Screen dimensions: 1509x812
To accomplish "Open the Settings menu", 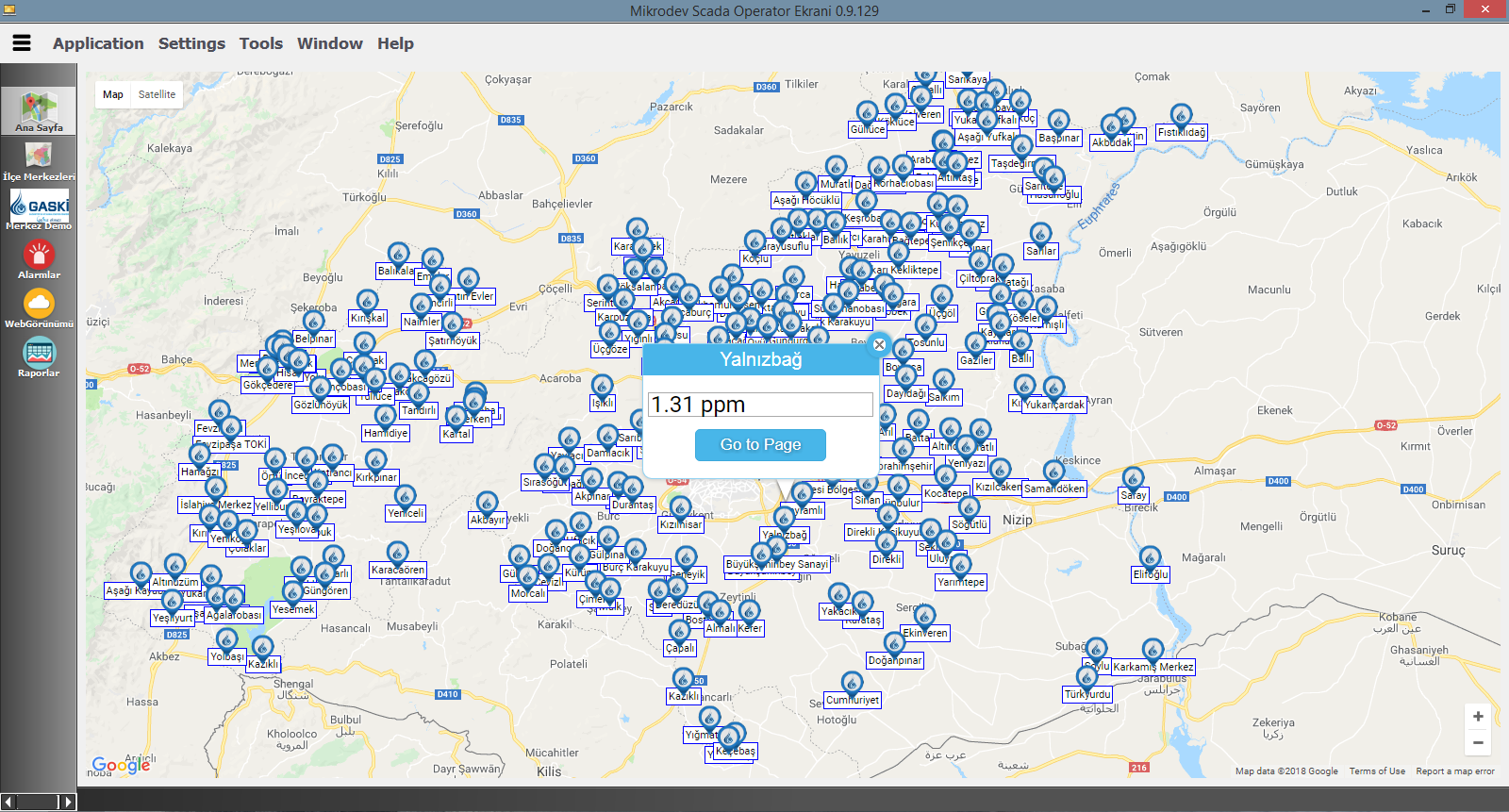I will (191, 43).
